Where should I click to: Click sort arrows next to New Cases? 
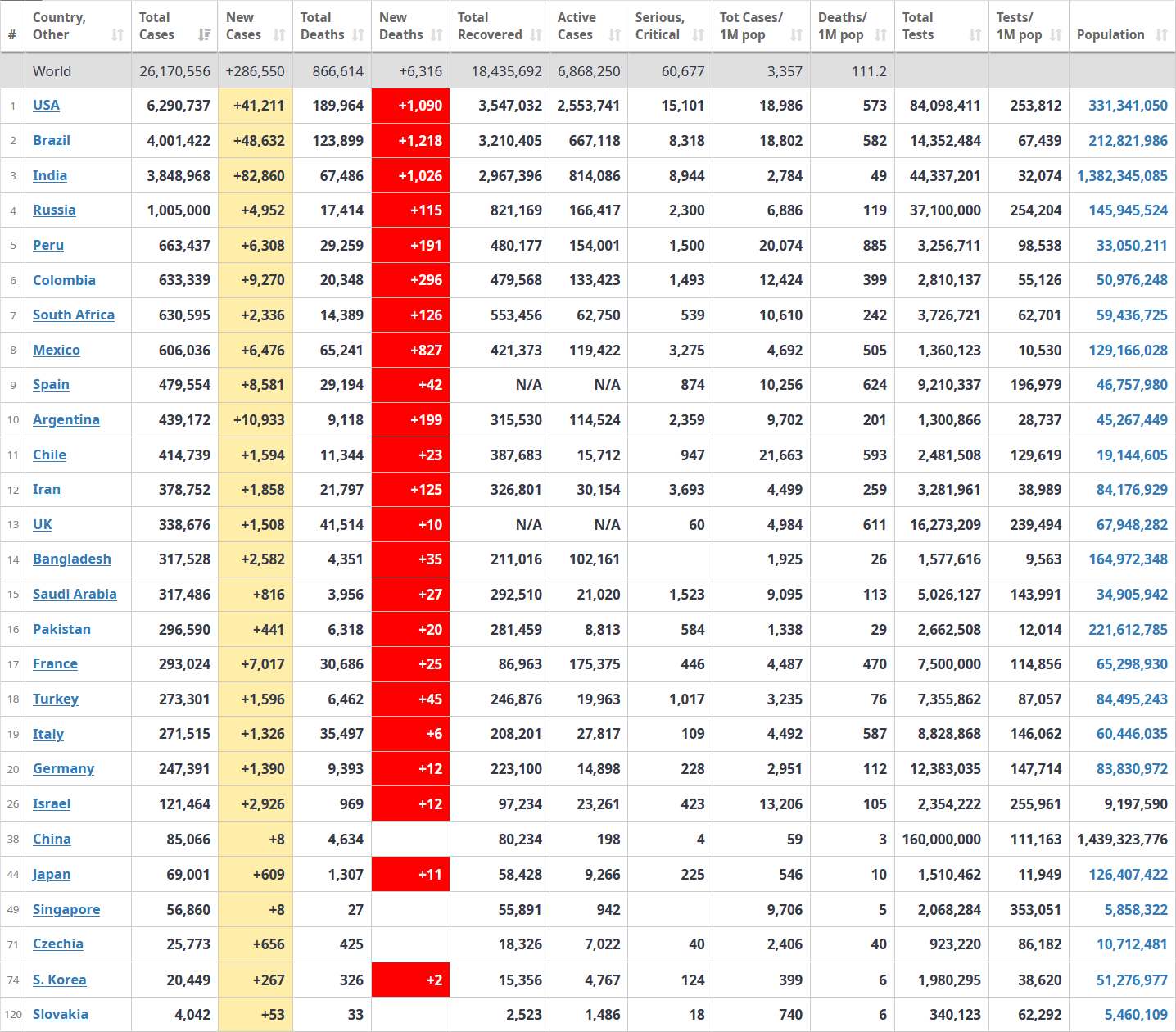[x=279, y=35]
